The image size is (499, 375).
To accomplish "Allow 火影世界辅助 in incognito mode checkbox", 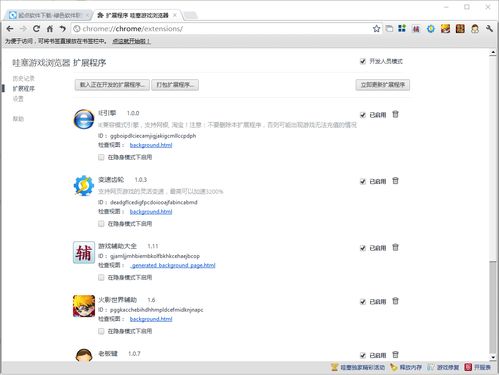I will [101, 331].
